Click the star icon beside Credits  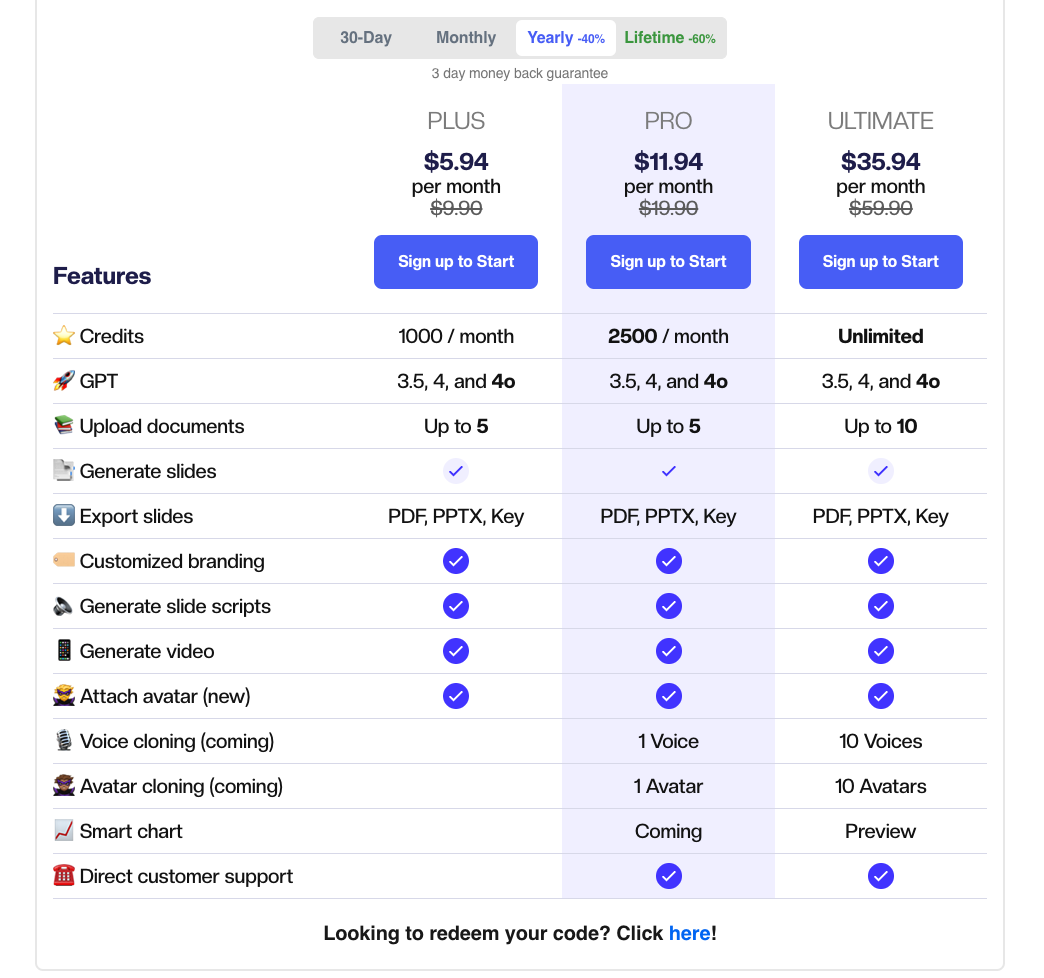click(64, 337)
